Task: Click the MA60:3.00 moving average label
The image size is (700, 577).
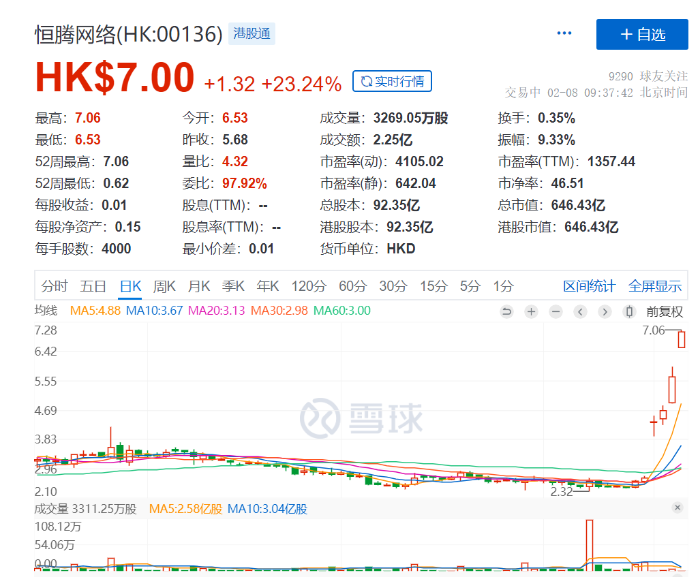Action: (342, 310)
